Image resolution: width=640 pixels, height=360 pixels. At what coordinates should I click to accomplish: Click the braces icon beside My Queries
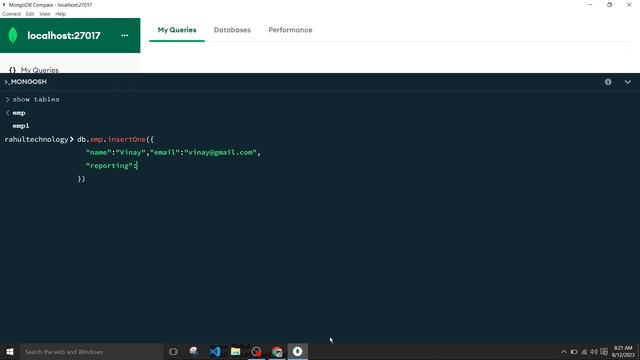click(12, 70)
